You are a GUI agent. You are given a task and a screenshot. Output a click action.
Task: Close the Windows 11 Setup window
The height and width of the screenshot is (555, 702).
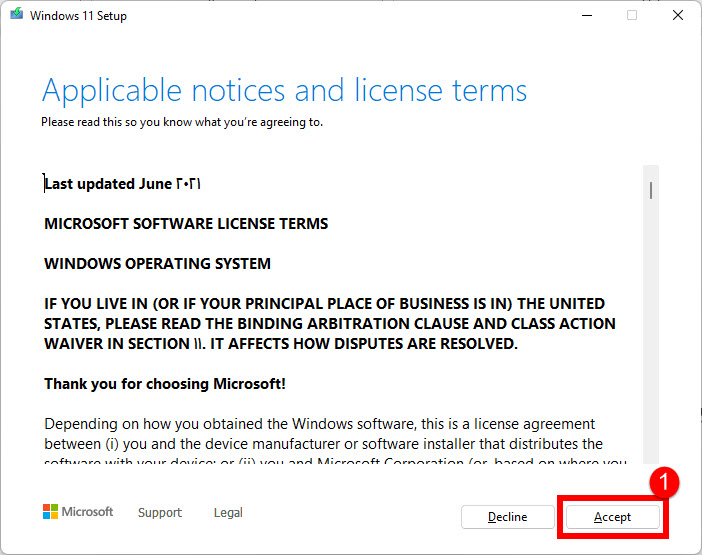pyautogui.click(x=678, y=15)
